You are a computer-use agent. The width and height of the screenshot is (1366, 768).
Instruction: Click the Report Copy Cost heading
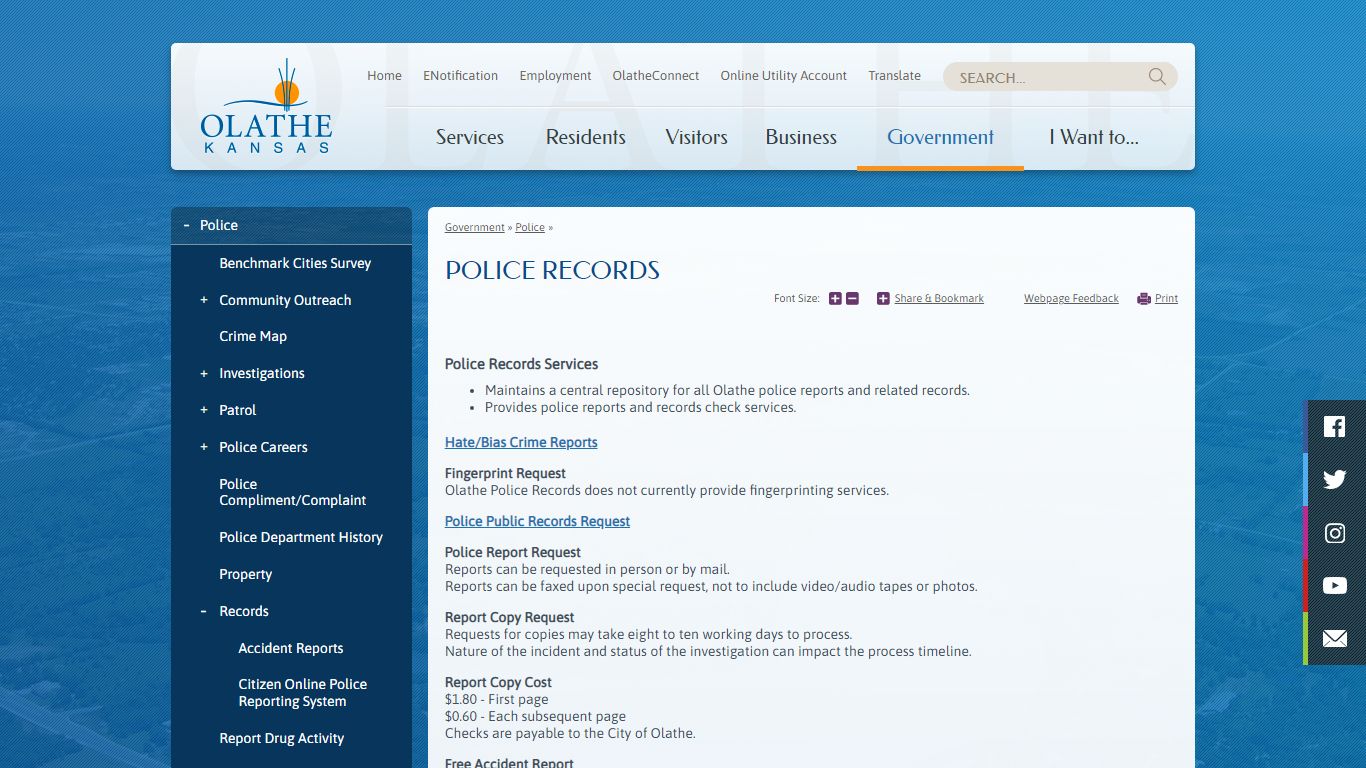[498, 683]
